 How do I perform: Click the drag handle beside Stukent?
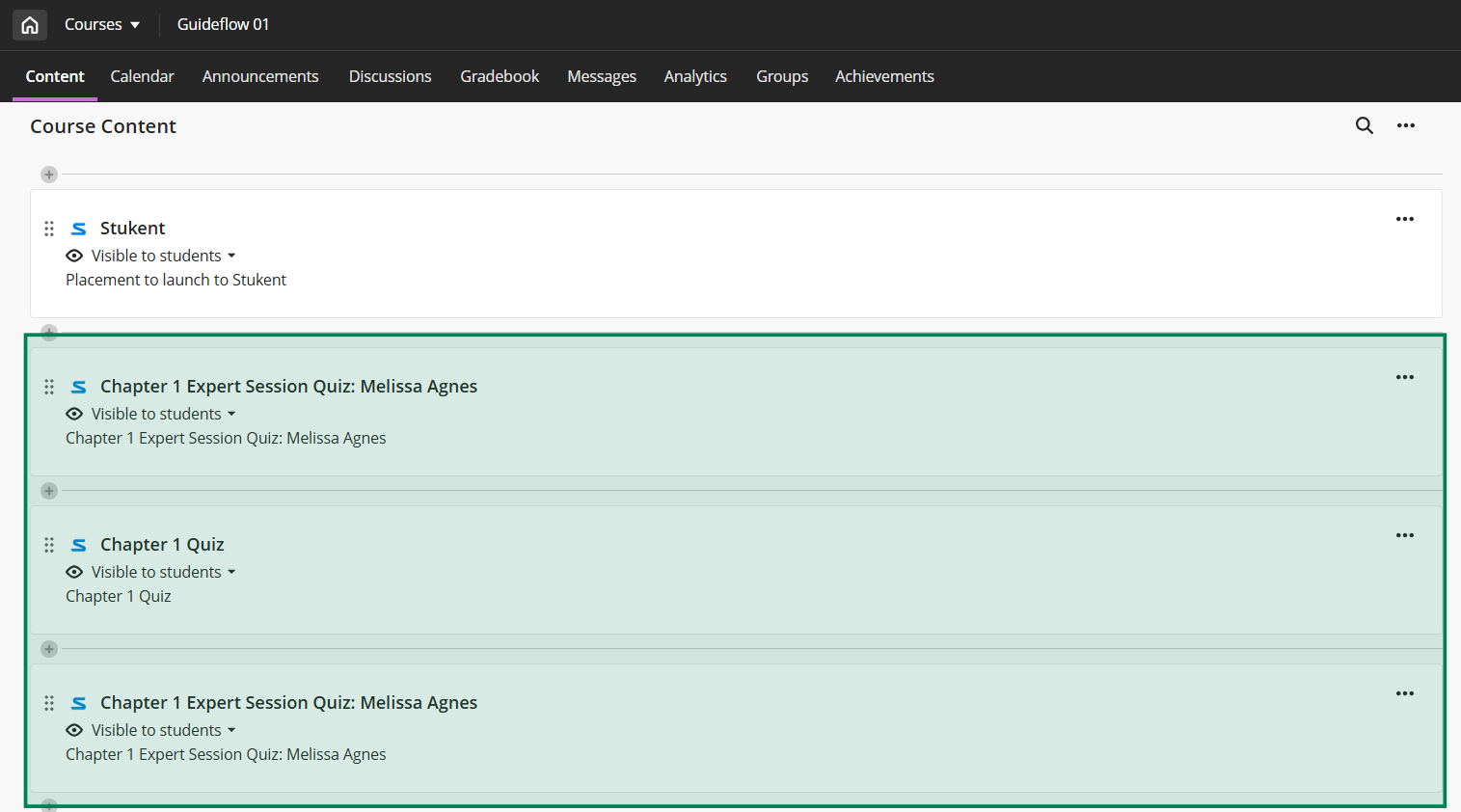[49, 229]
